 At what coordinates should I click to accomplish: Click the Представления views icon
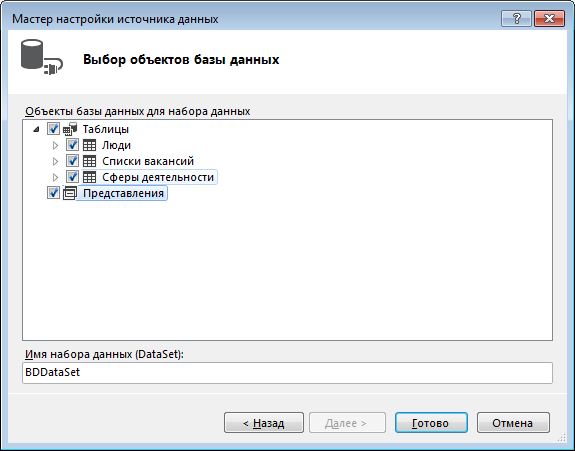[x=70, y=193]
